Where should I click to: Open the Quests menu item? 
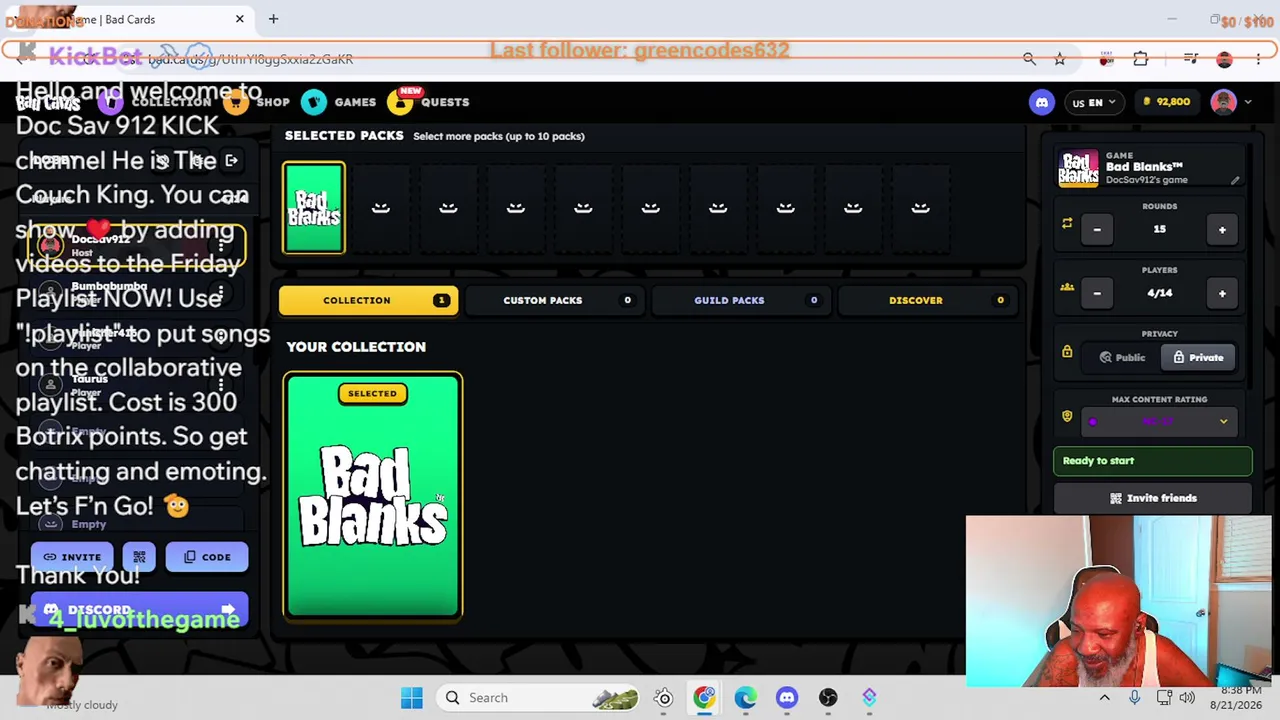pos(445,102)
